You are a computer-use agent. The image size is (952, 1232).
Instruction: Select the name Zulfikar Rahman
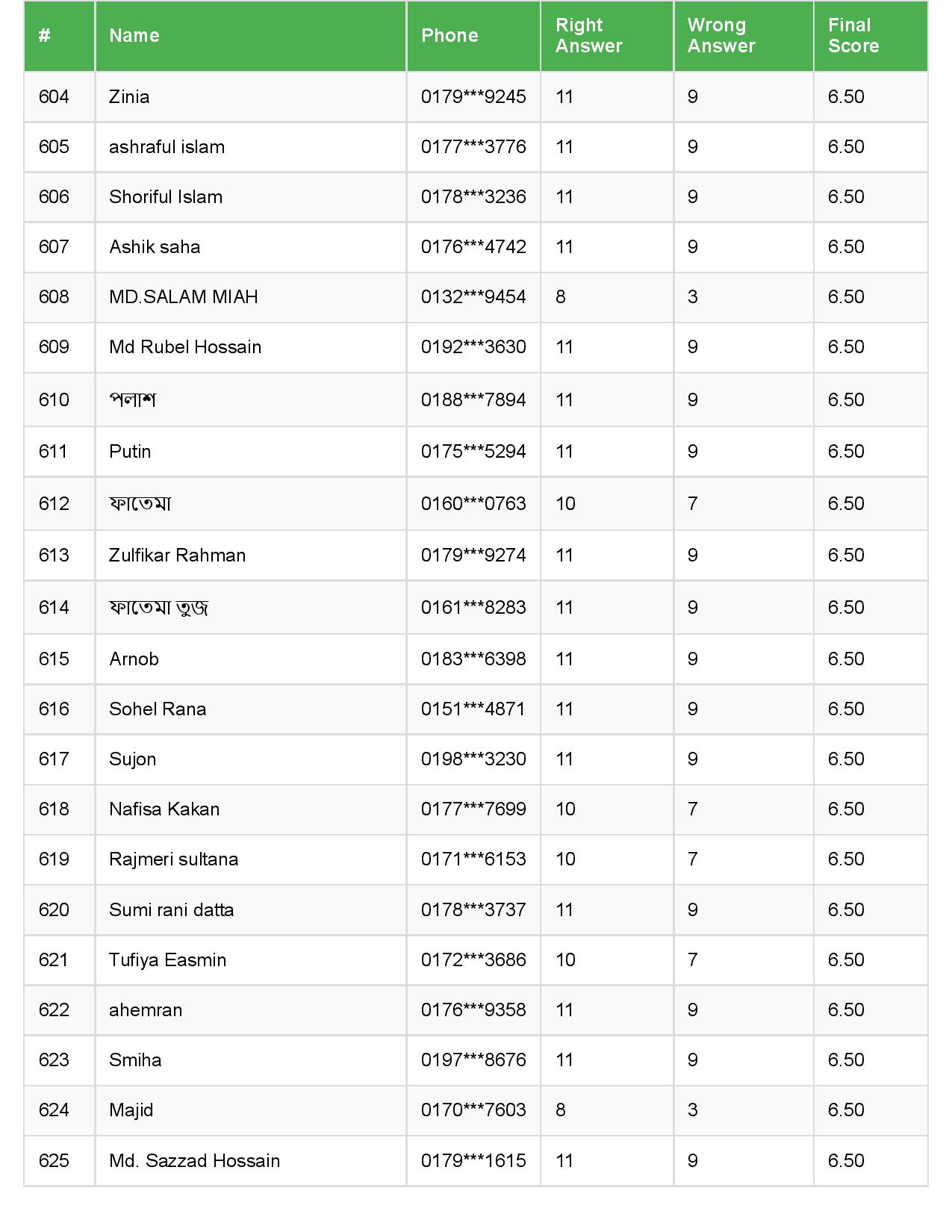[x=177, y=556]
